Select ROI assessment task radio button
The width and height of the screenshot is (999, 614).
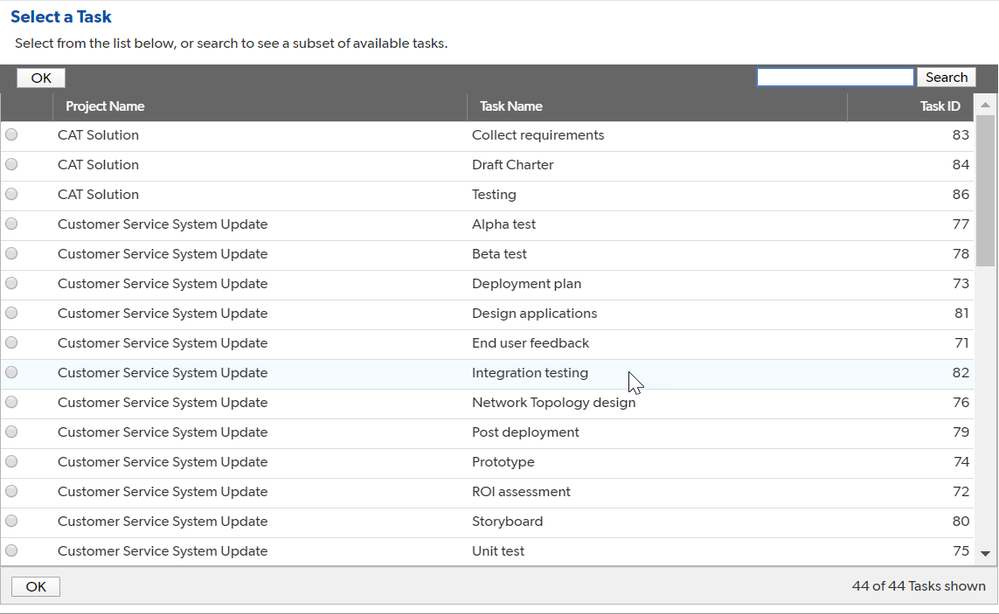11,491
